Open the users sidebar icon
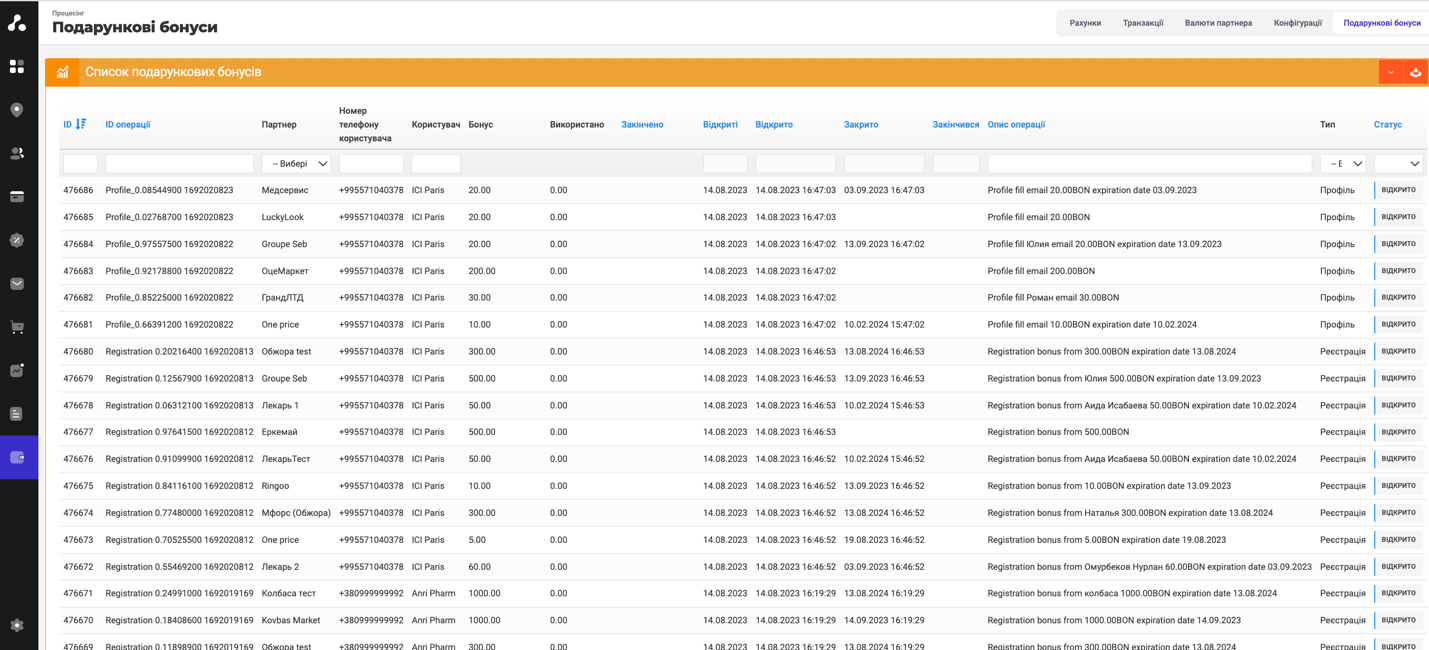Screen dimensions: 1429x650 click(17, 154)
